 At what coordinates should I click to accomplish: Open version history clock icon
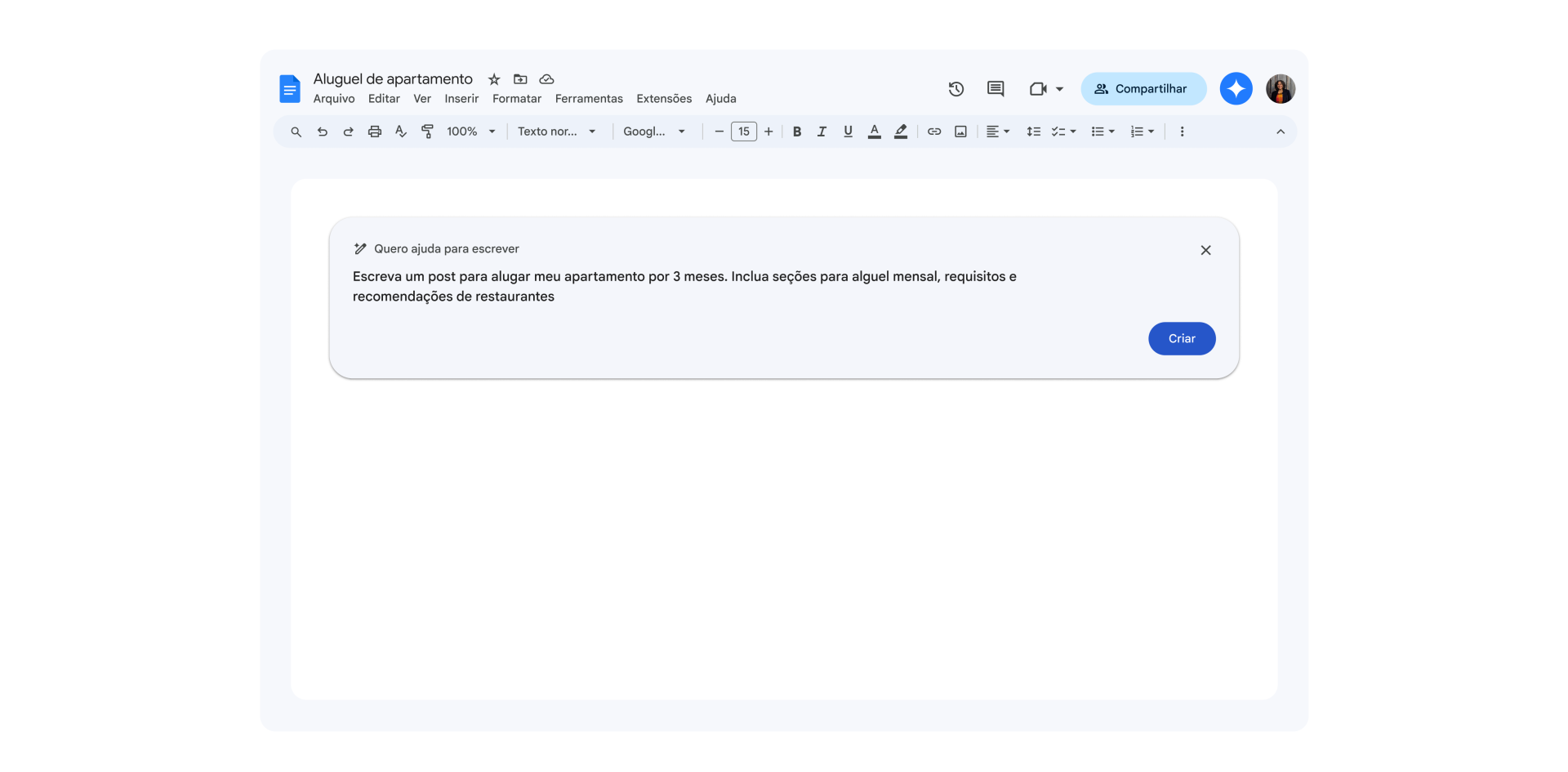click(955, 89)
